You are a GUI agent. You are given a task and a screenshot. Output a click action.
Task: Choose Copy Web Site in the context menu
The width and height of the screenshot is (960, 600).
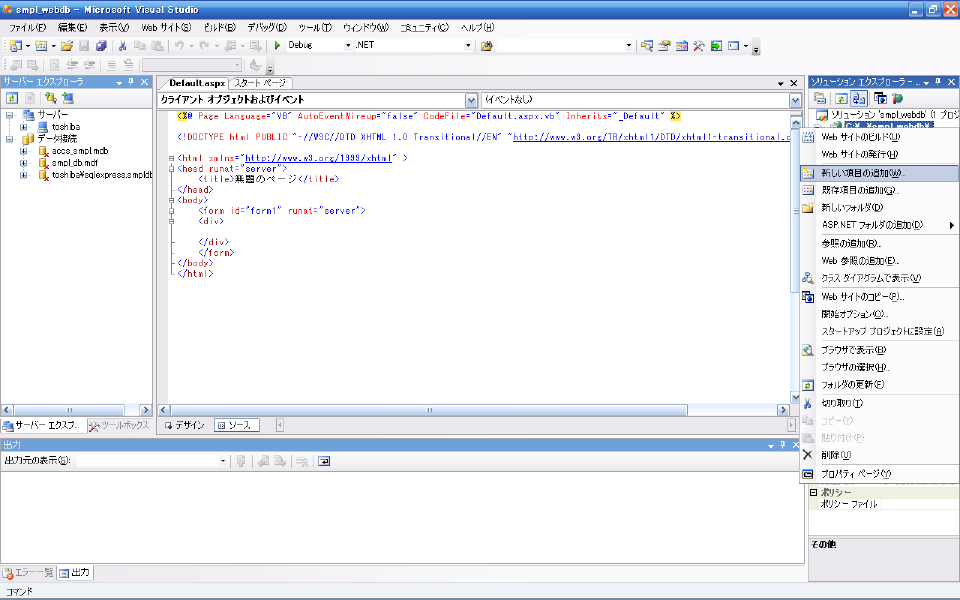coord(879,297)
